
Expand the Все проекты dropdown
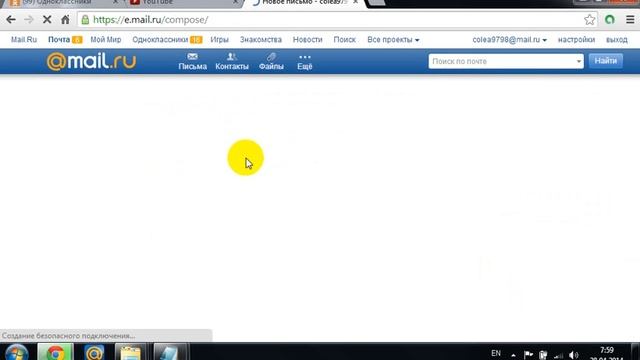(393, 40)
